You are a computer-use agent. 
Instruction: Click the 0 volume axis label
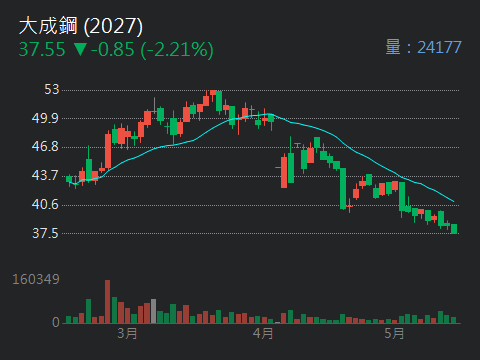click(x=56, y=322)
